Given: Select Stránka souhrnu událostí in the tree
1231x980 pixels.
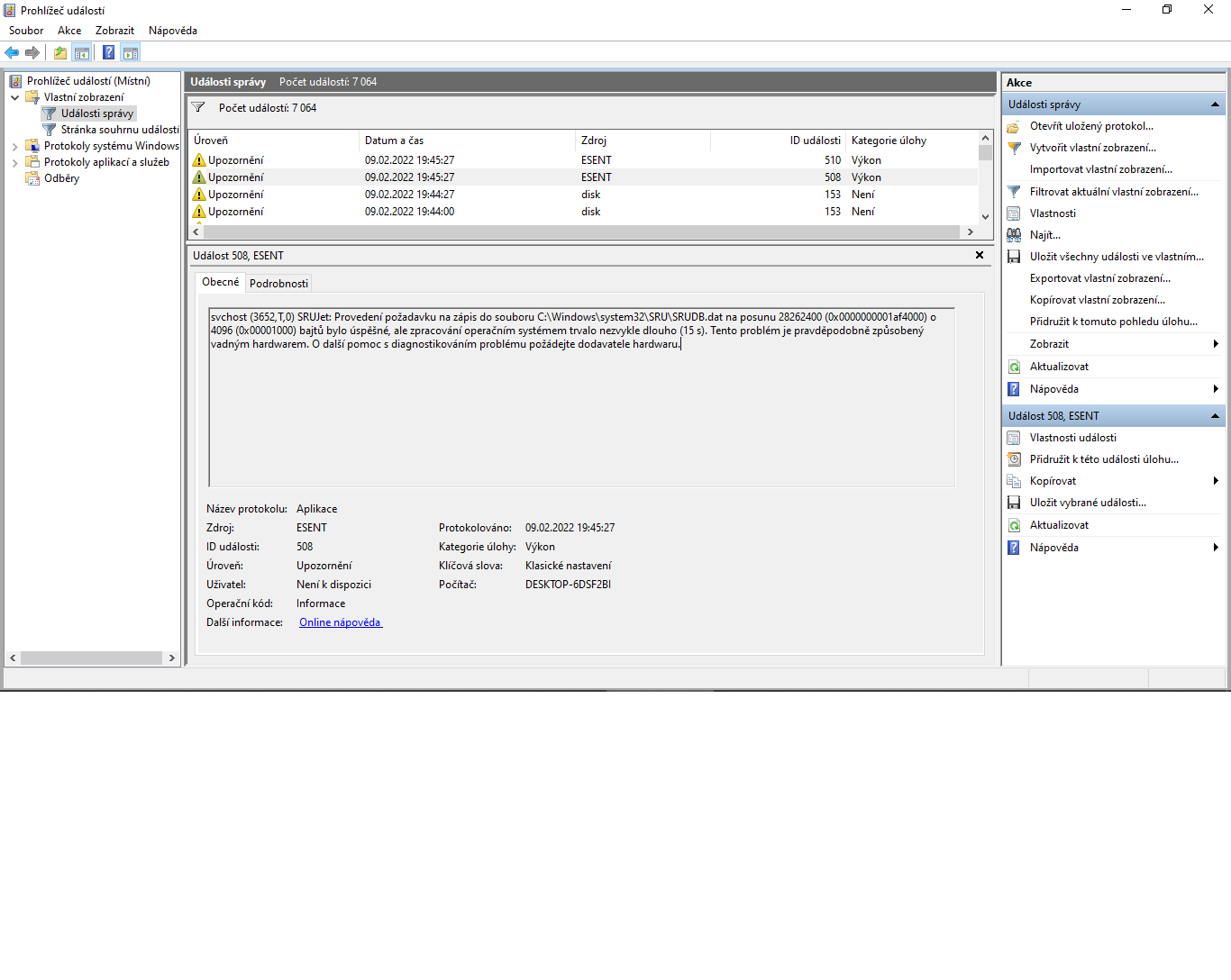Looking at the screenshot, I should (120, 130).
